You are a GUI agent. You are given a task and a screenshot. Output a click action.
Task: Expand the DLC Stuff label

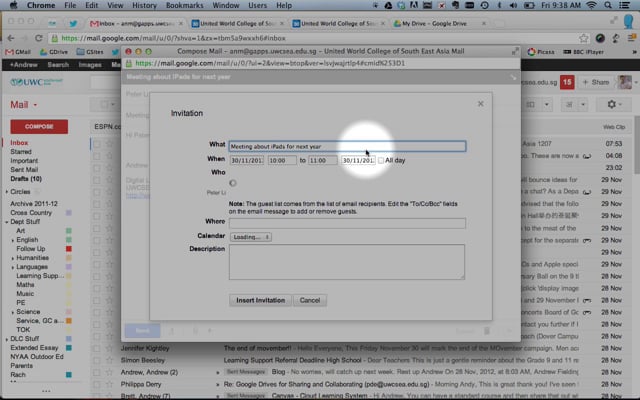pyautogui.click(x=7, y=339)
